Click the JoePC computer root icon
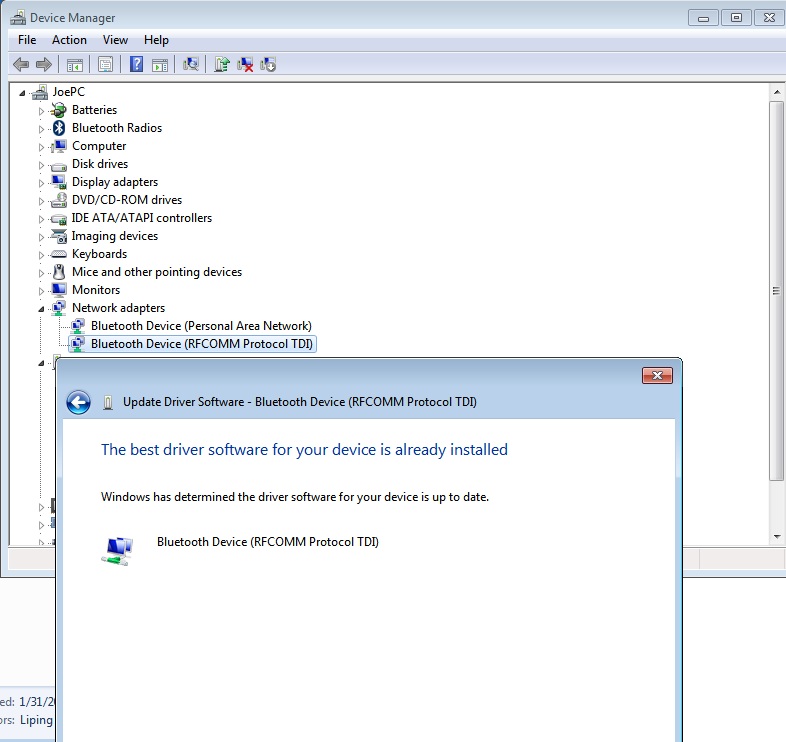The height and width of the screenshot is (742, 786). coord(40,92)
